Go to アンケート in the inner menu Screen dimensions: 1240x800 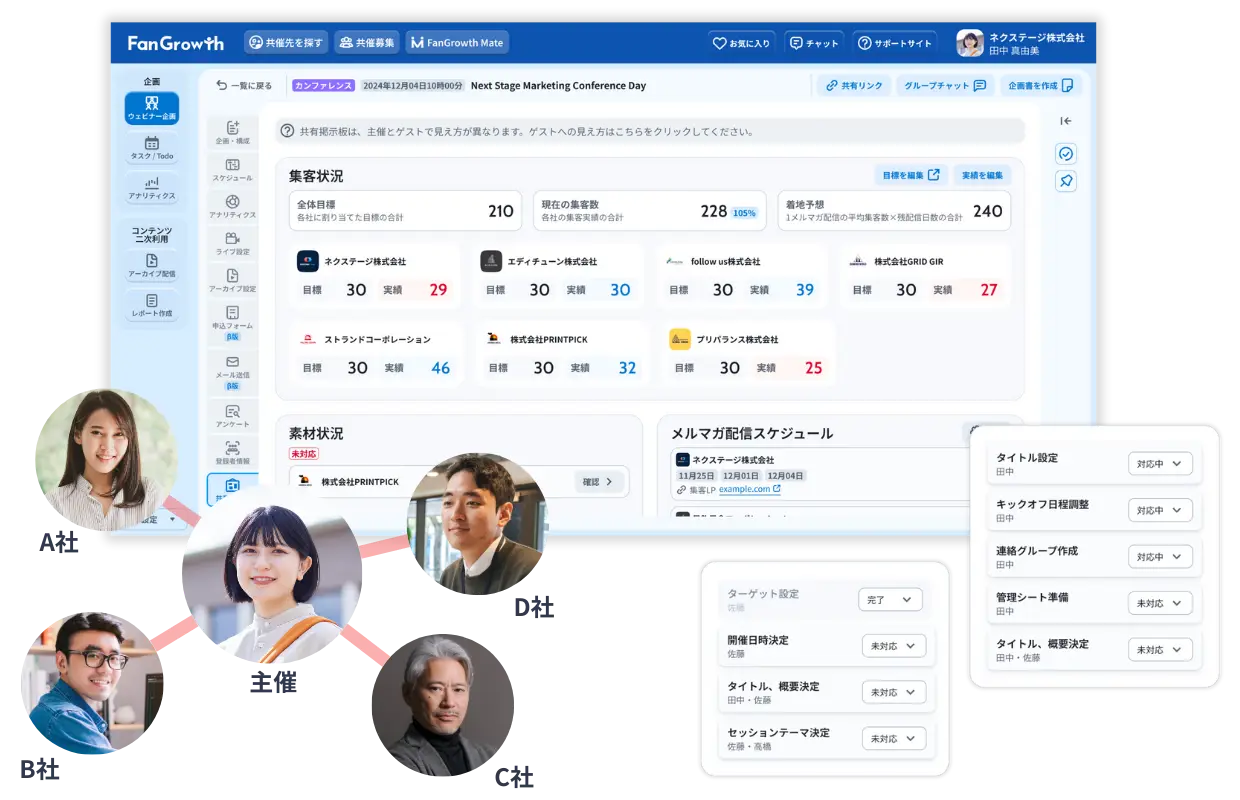(x=232, y=416)
